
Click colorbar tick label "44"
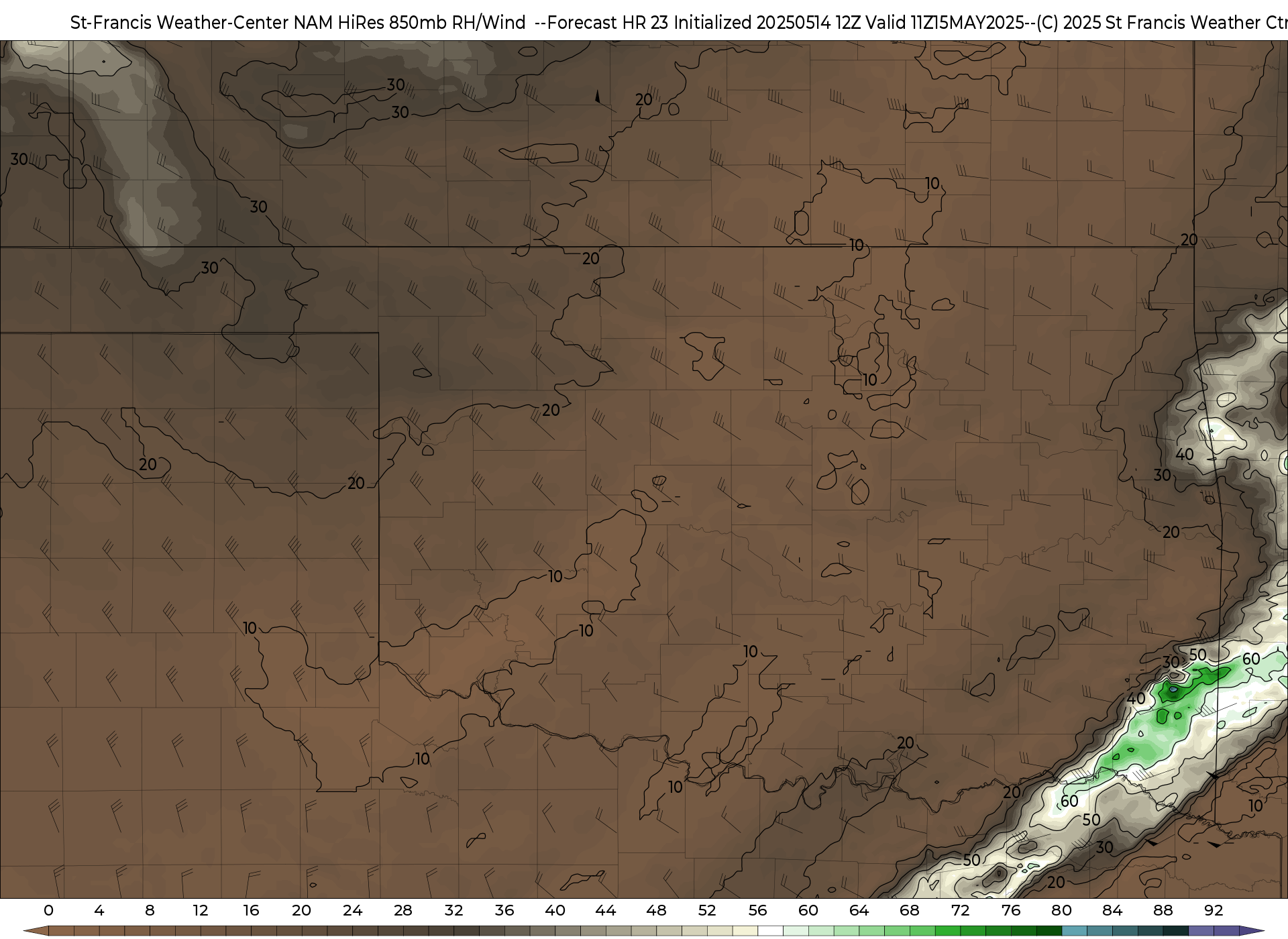pyautogui.click(x=606, y=911)
